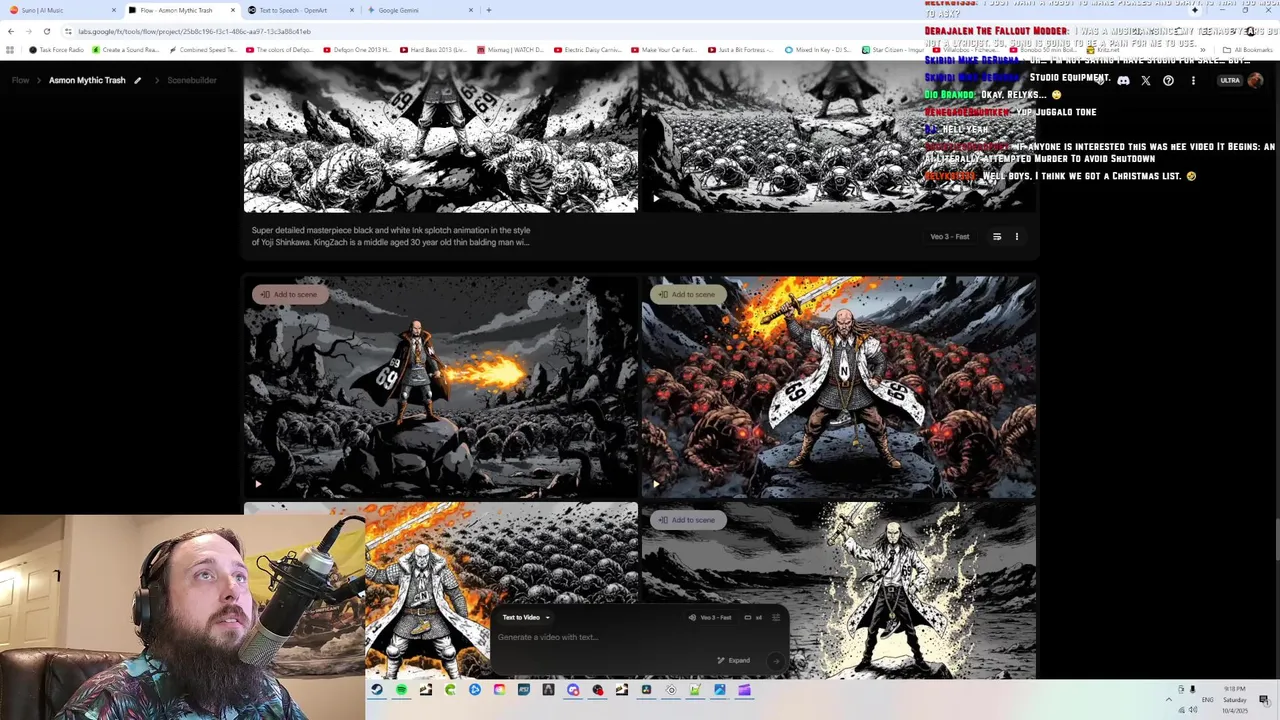Open the Scenebuilder breadcrumb
The height and width of the screenshot is (720, 1280).
coord(192,80)
